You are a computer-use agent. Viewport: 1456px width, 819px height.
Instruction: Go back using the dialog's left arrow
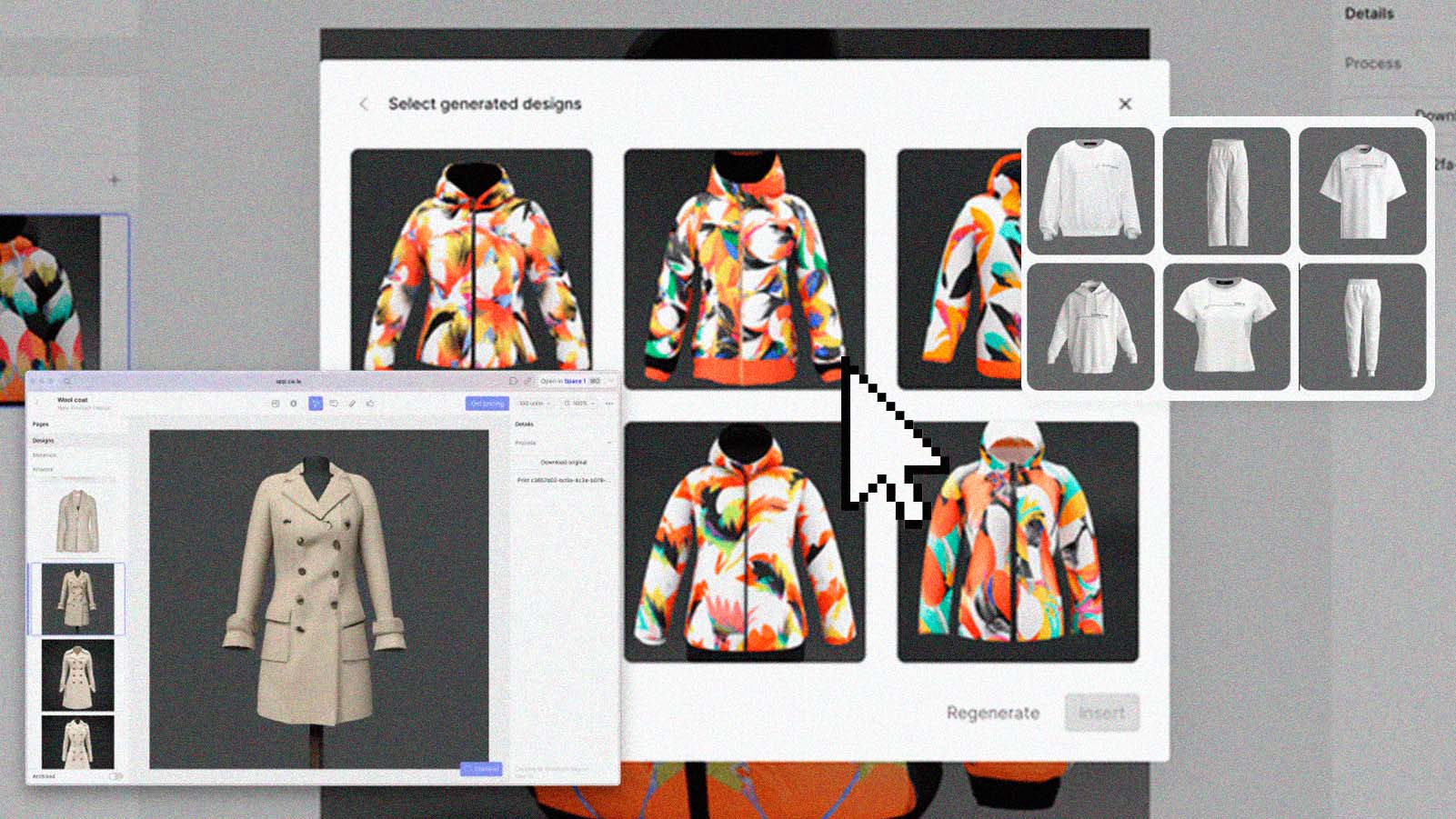[x=364, y=105]
